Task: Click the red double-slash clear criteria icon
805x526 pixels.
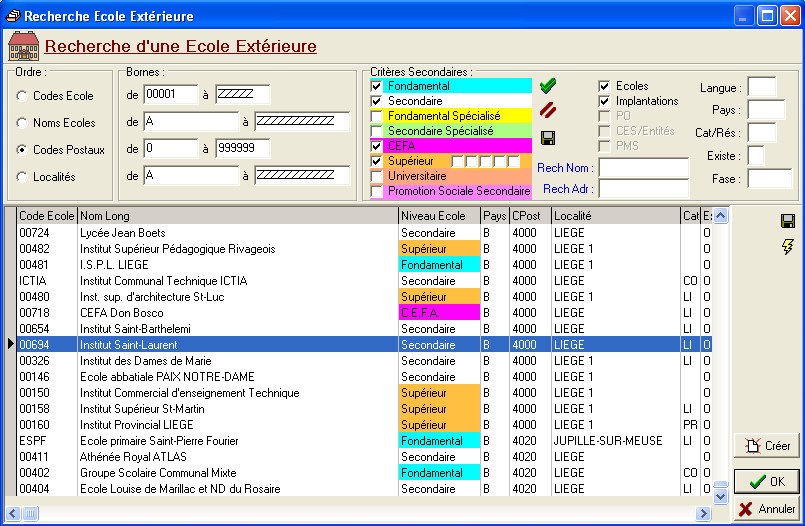Action: 547,111
